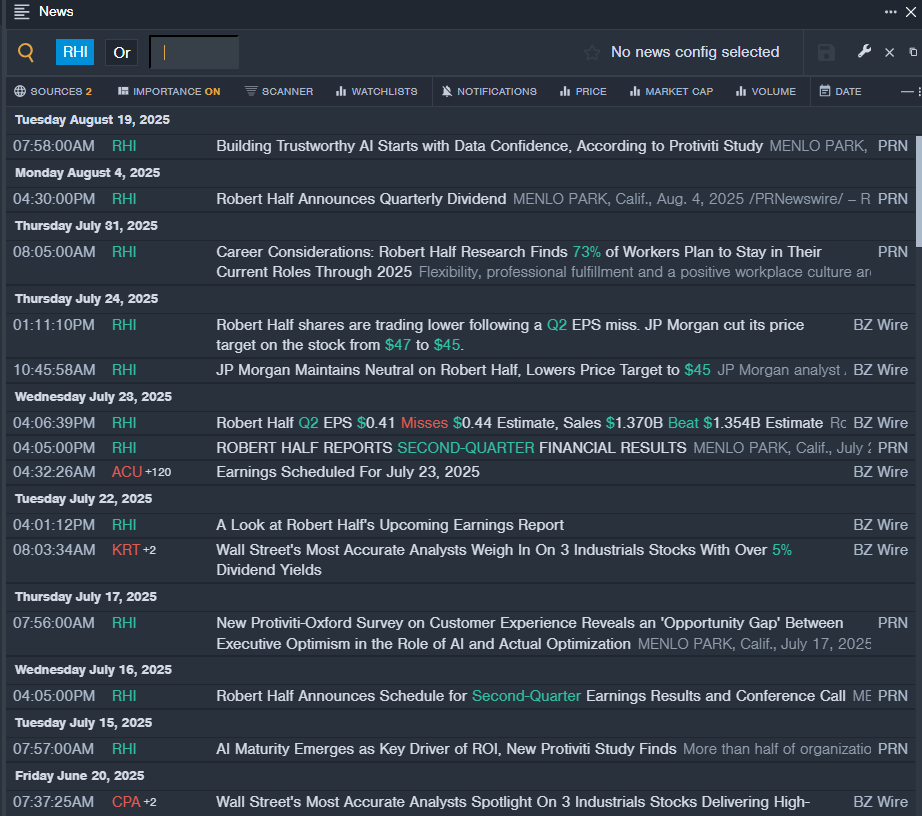
Task: Open ROBERT HALF REPORTS SECOND-QUARTER FINANCIAL RESULTS
Action: [x=451, y=448]
